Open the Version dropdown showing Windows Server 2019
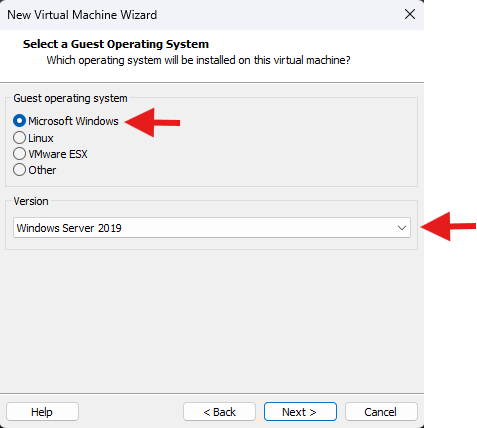Screen dimensions: 477x428 point(212,228)
